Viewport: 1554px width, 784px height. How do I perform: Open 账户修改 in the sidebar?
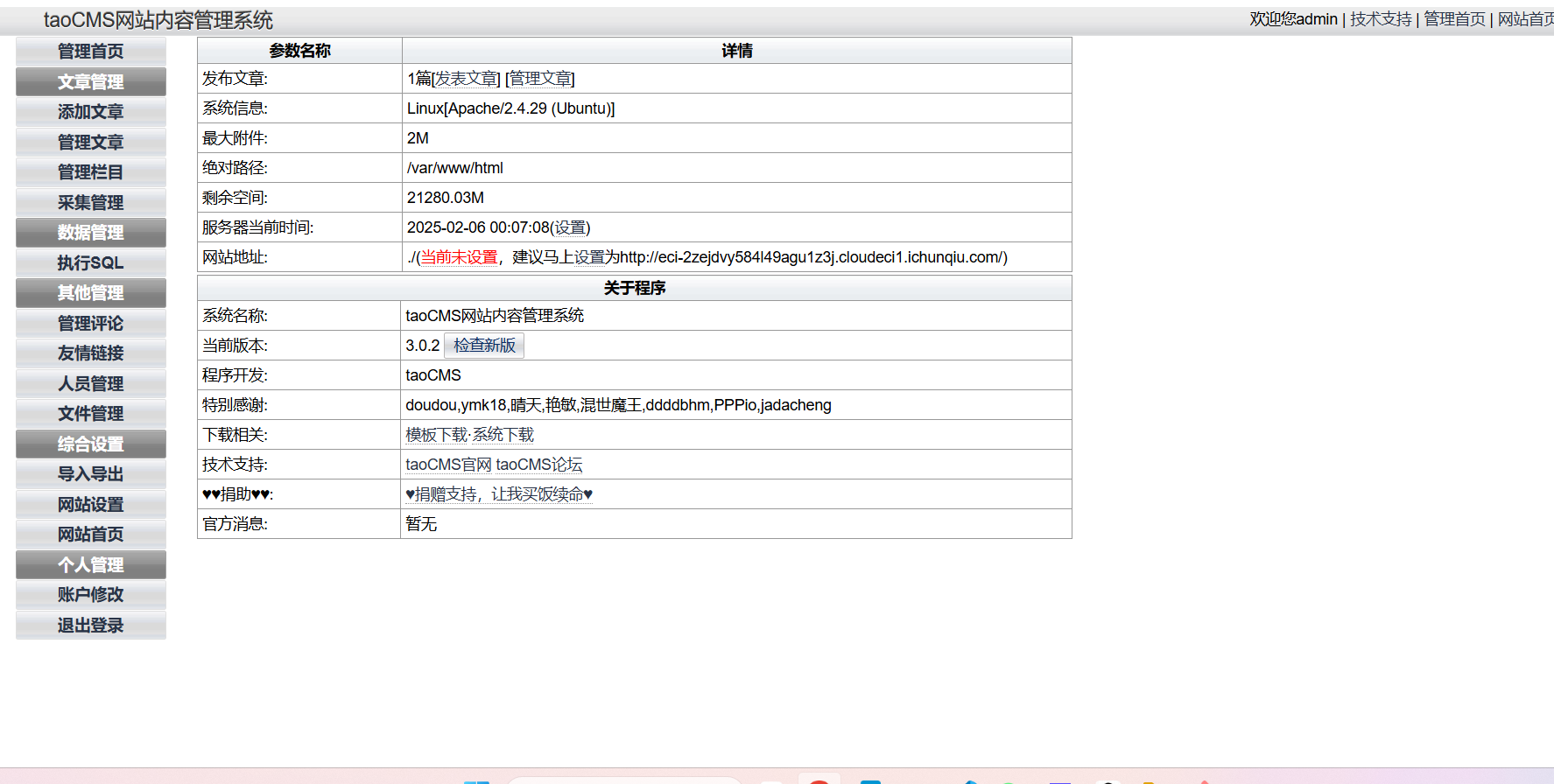point(90,595)
